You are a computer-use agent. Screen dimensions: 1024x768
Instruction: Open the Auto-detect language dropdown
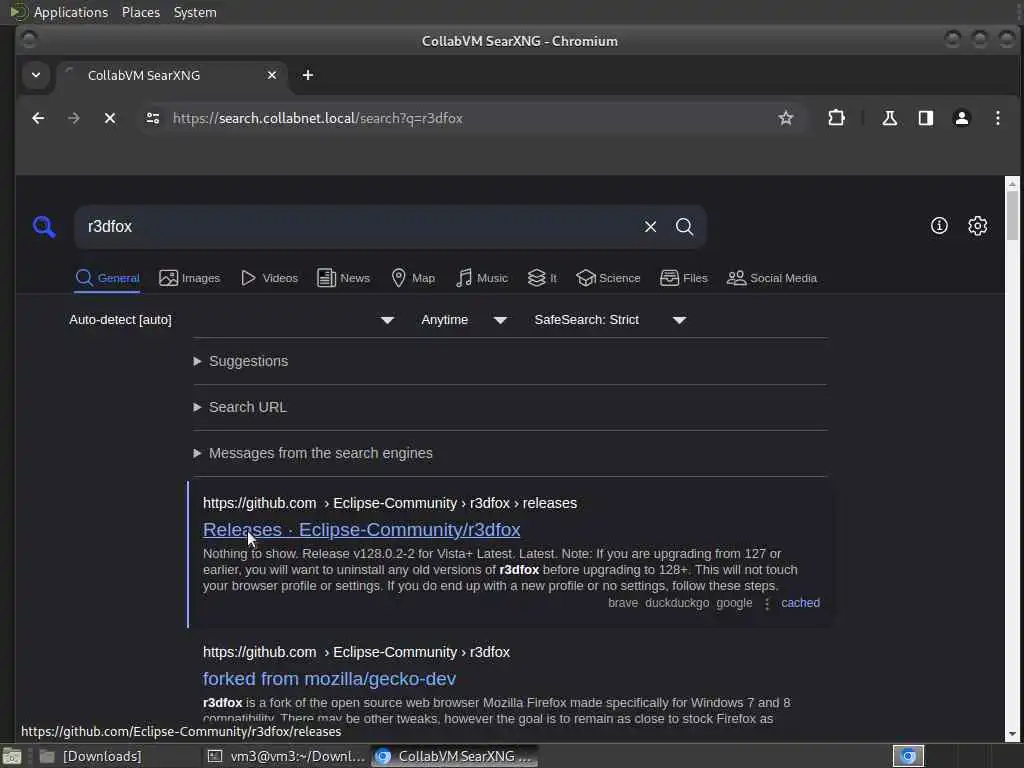232,320
